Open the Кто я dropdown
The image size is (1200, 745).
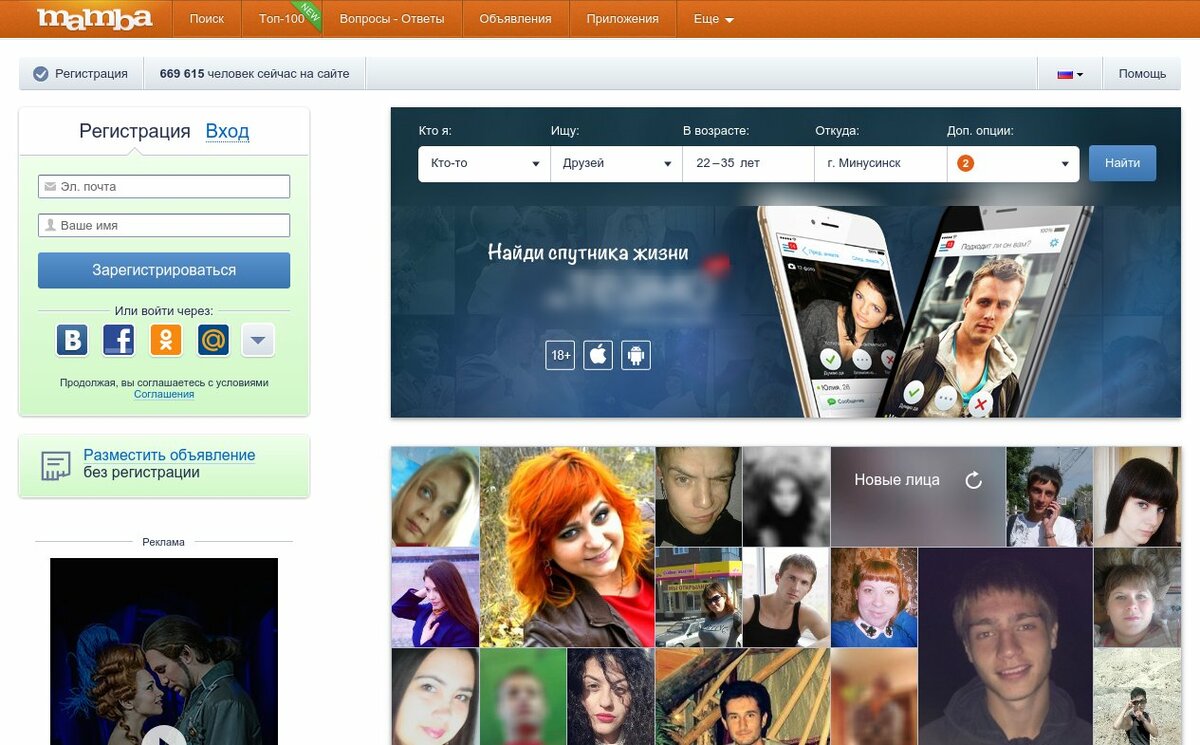click(x=484, y=164)
